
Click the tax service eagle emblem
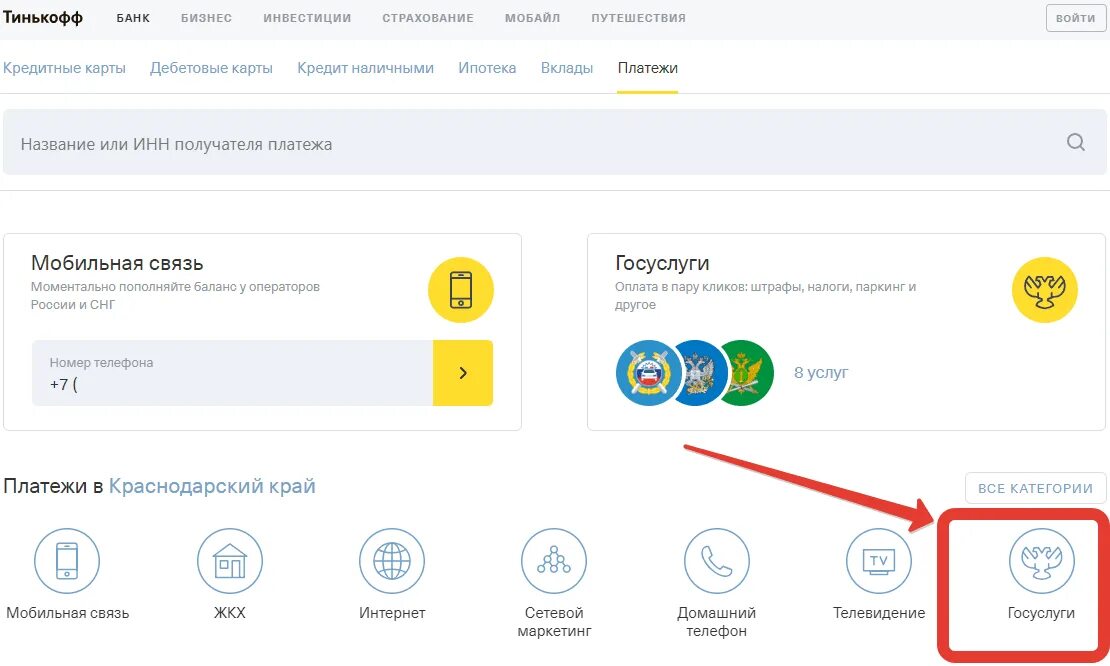(x=699, y=373)
